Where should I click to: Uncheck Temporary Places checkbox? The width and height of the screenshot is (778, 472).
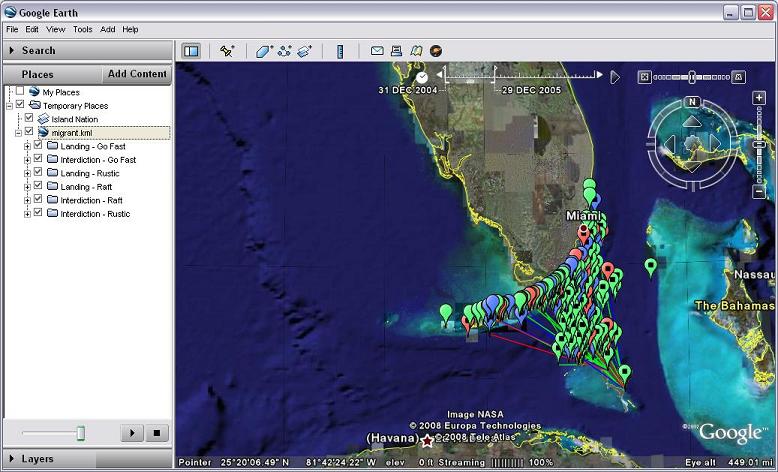(x=20, y=104)
